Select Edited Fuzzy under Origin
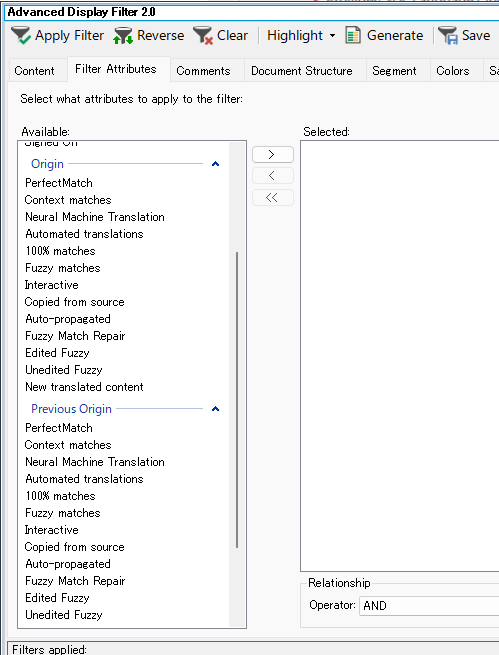 coord(57,353)
